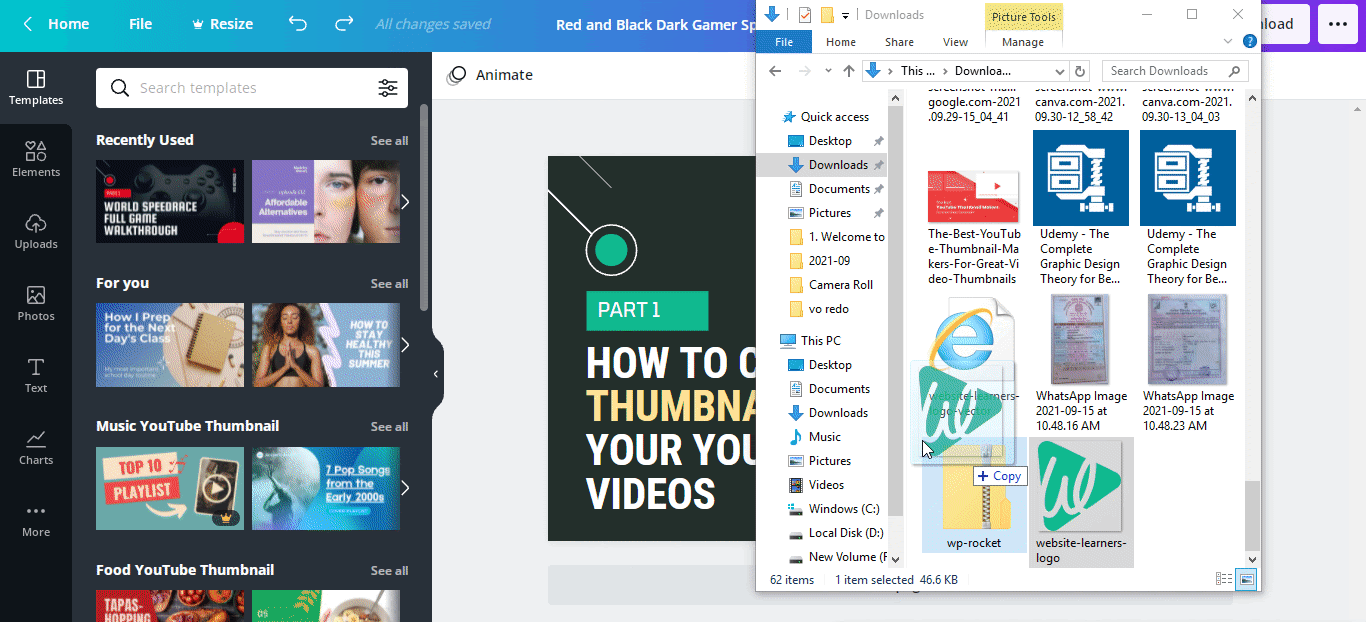Image resolution: width=1366 pixels, height=622 pixels.
Task: Open Explorer help question mark
Action: (x=1249, y=42)
